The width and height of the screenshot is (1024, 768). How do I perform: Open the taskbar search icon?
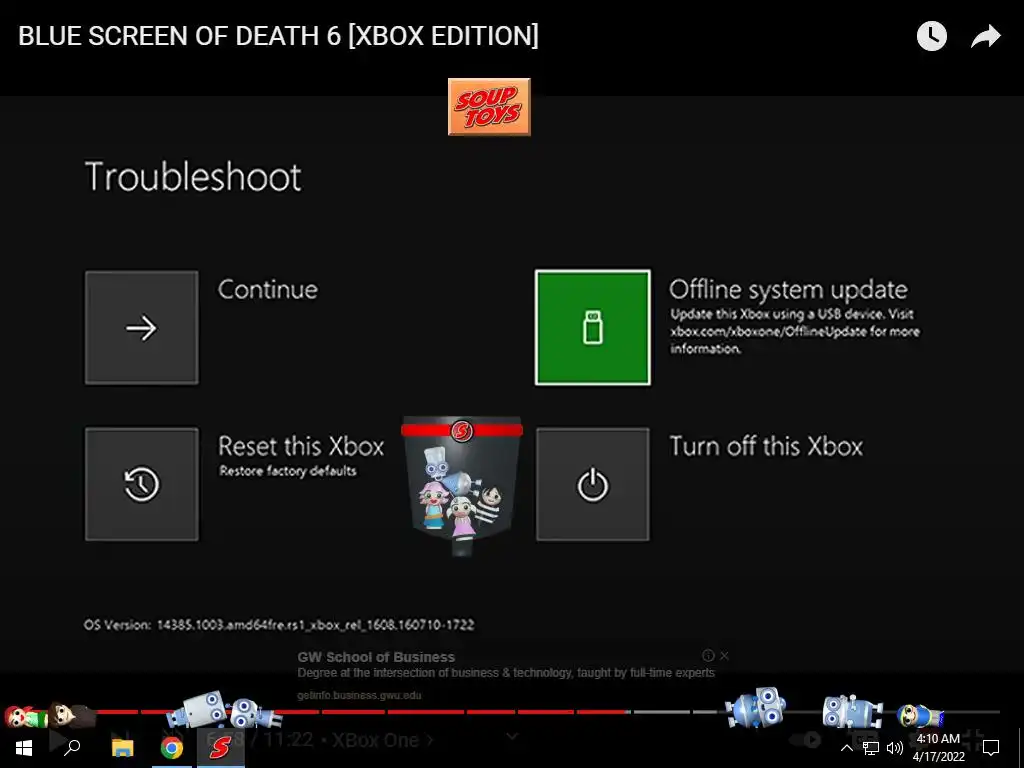click(72, 747)
